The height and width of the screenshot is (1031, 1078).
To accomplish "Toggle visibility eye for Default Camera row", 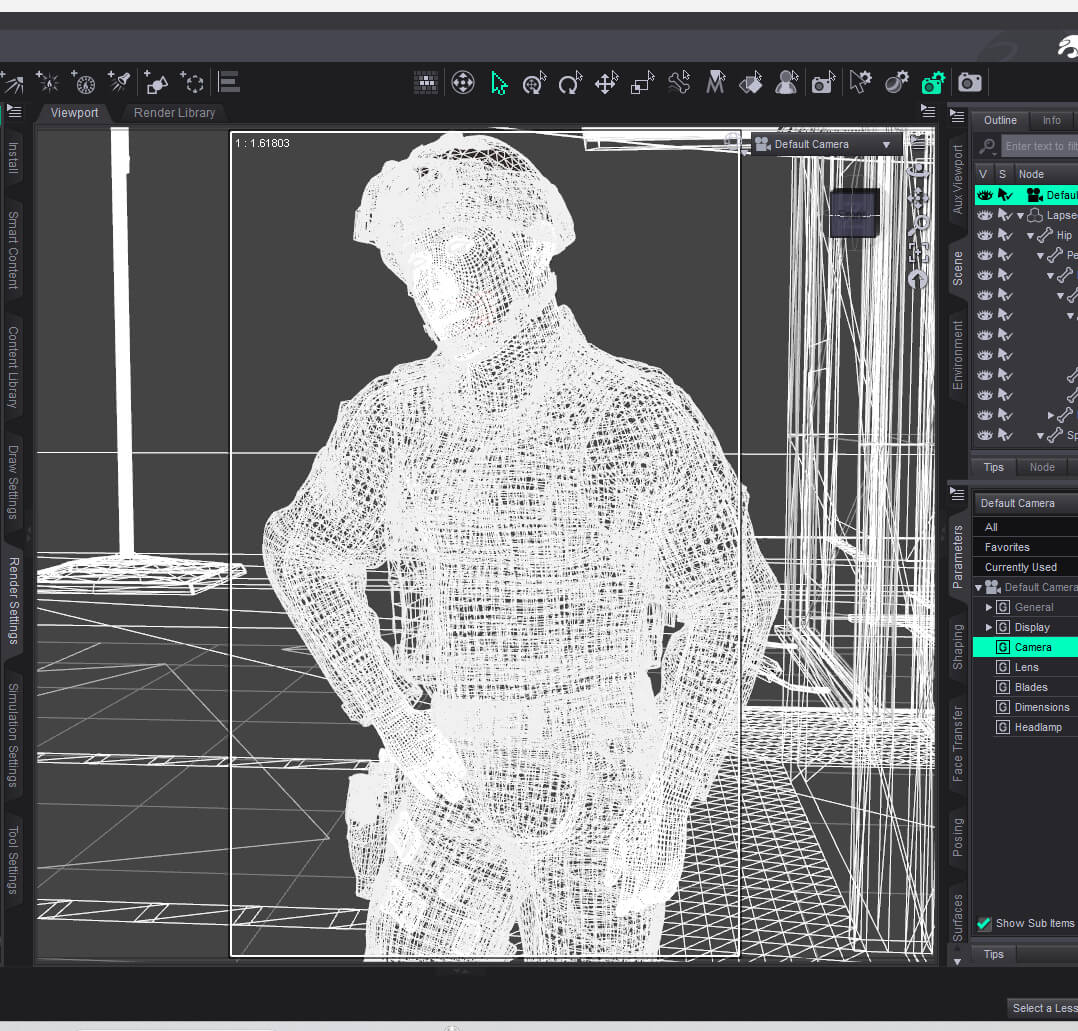I will [984, 195].
